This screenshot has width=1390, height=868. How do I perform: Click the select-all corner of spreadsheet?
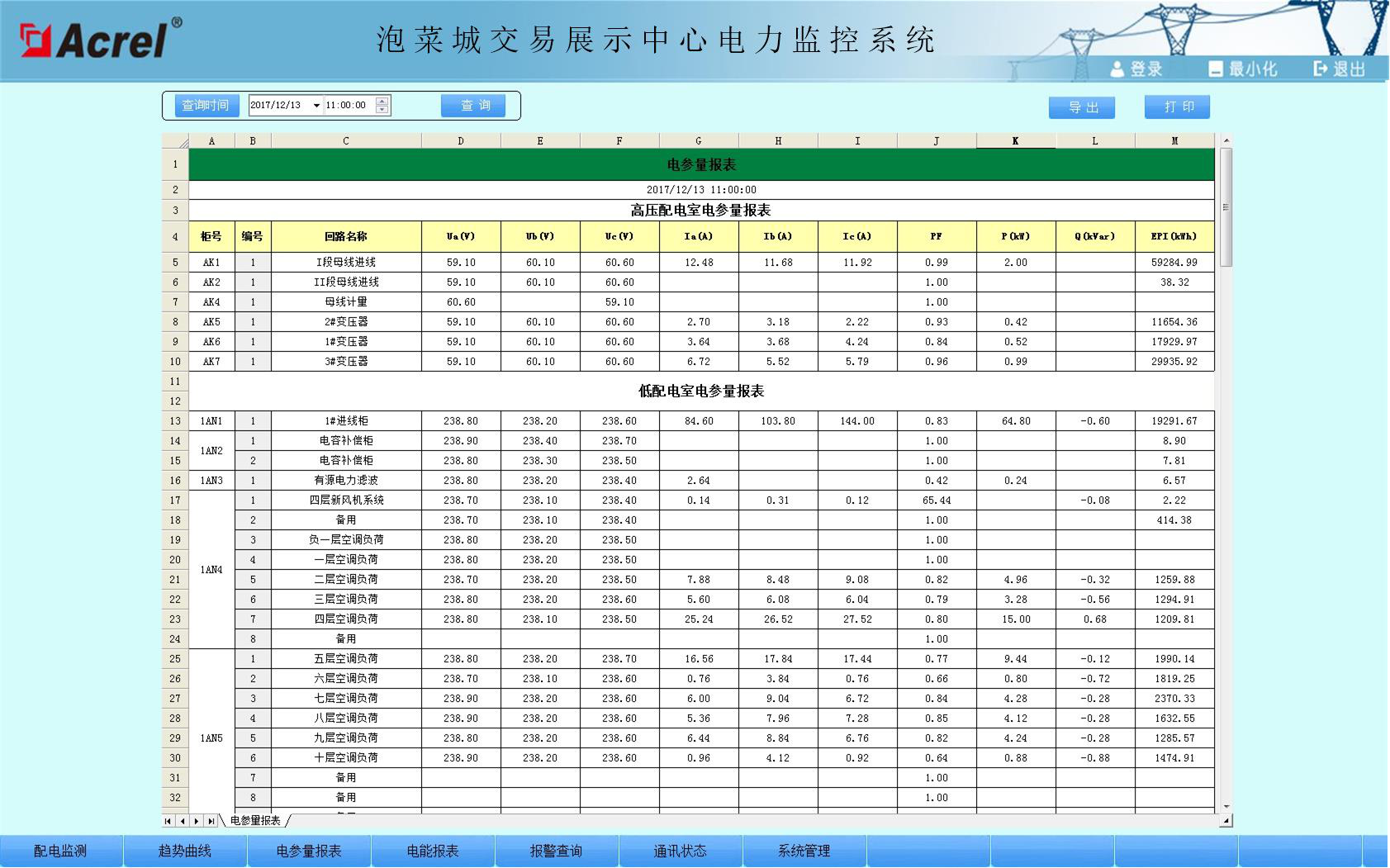click(x=175, y=141)
